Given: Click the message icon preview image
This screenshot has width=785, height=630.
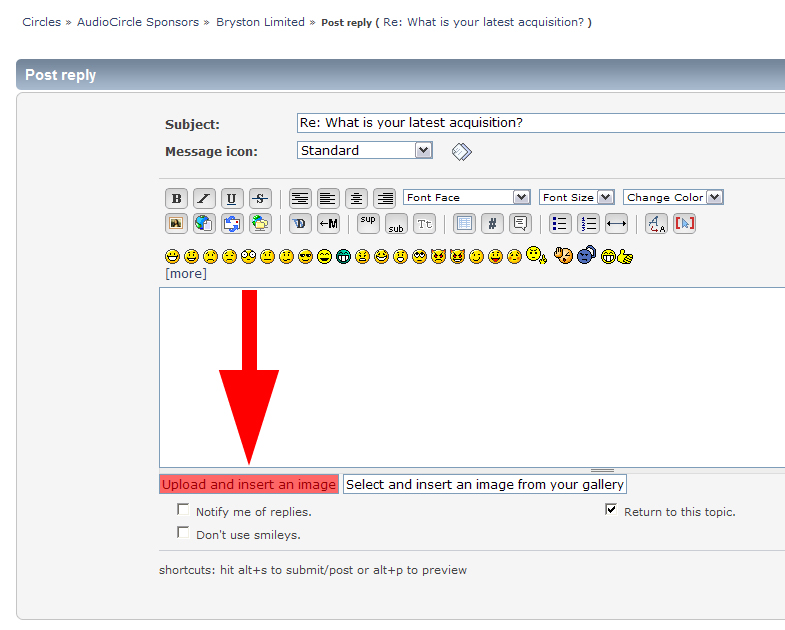Looking at the screenshot, I should click(x=462, y=151).
